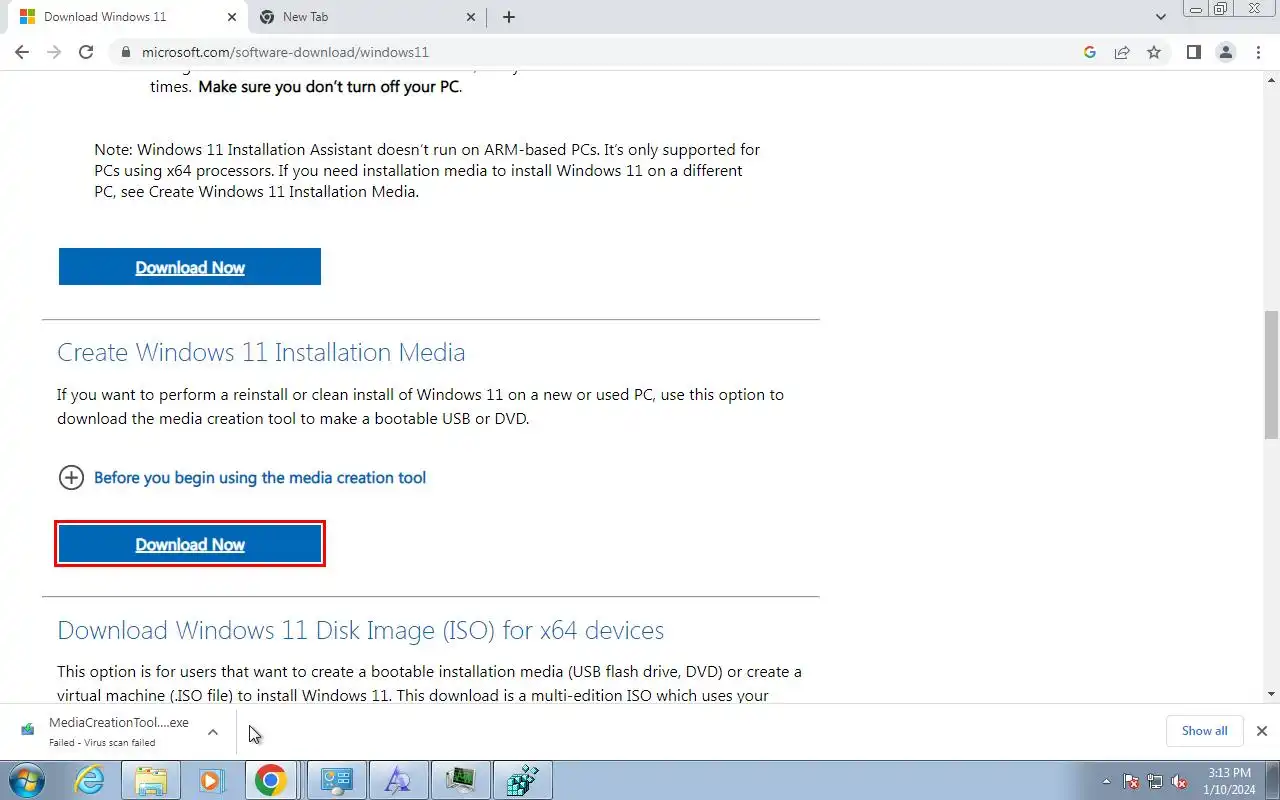Open the MediaCreationTool.exe download item
The width and height of the screenshot is (1280, 800).
[118, 732]
